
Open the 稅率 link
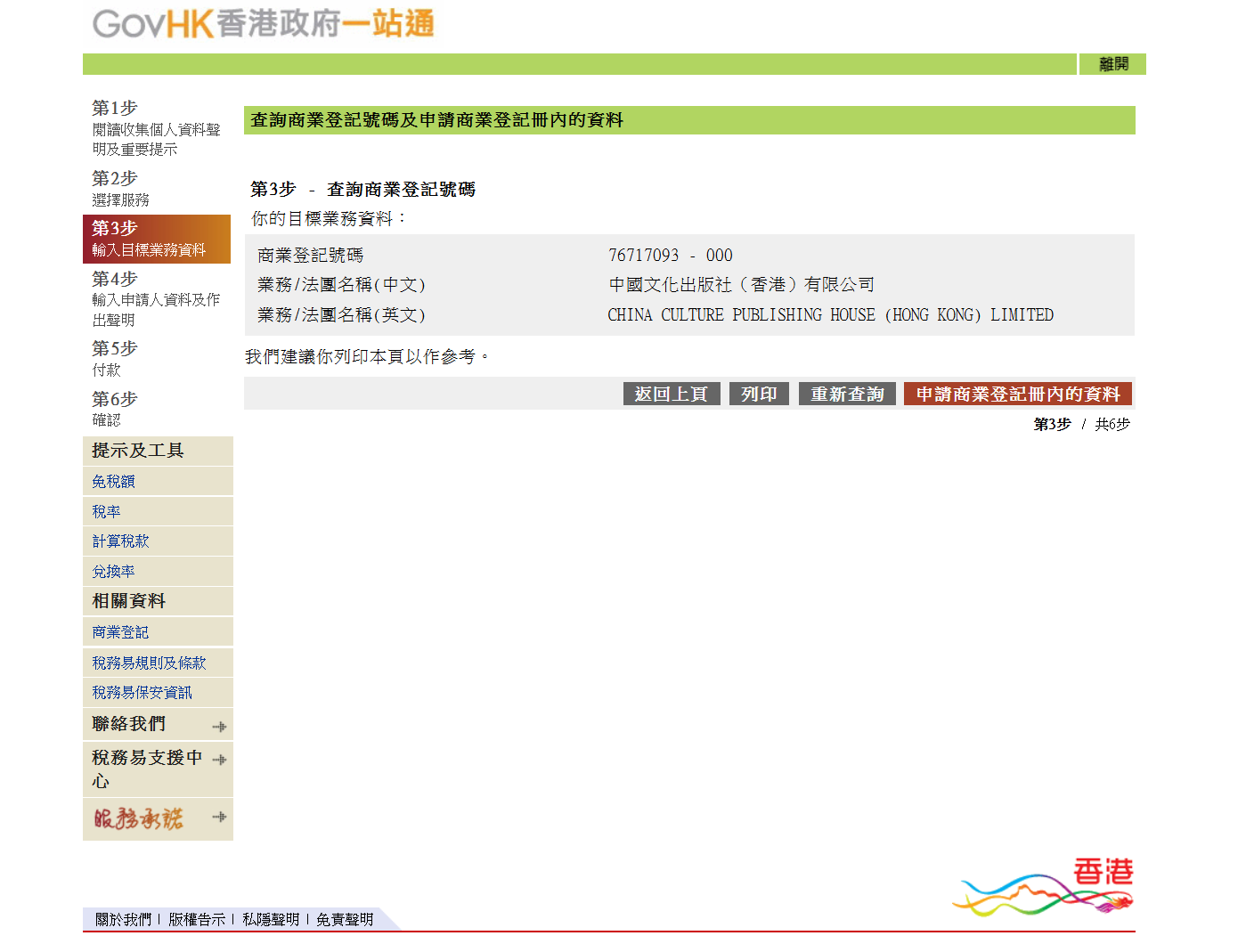pos(107,512)
